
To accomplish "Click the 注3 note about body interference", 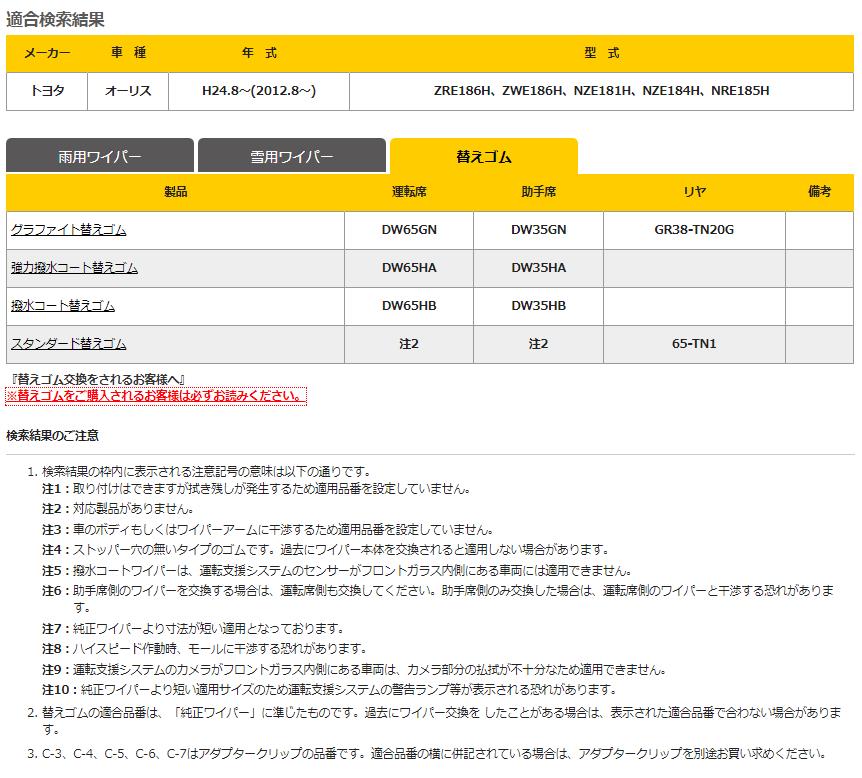I will pos(268,529).
